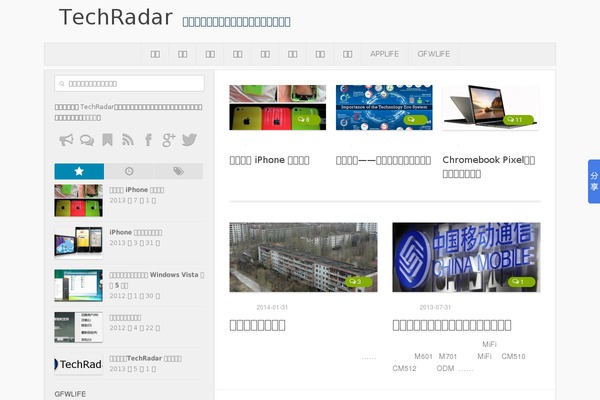Viewport: 600px width, 400px height.
Task: Open the Windows Vista sidebar thumbnail
Action: coord(78,285)
